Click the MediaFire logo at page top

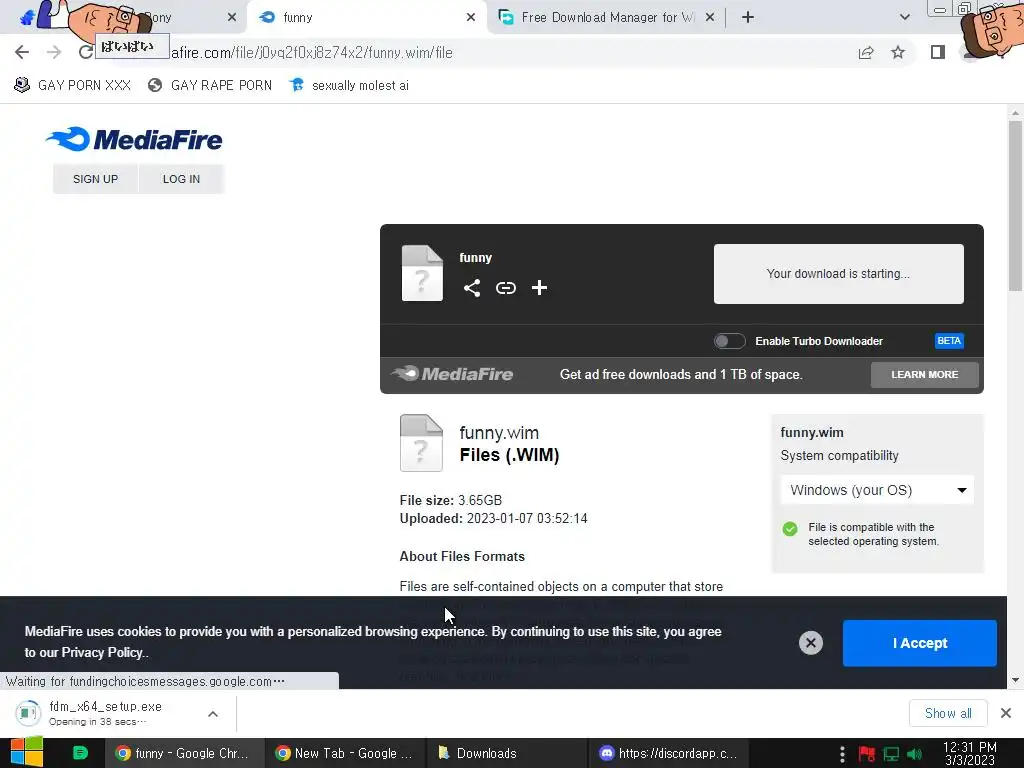pyautogui.click(x=134, y=139)
